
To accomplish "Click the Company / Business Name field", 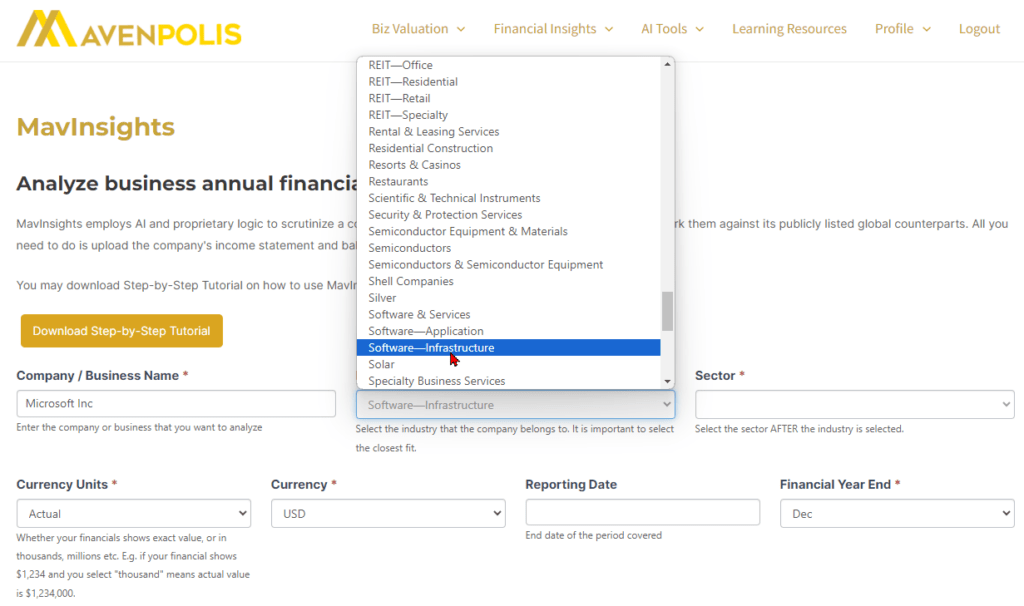I will click(x=176, y=404).
